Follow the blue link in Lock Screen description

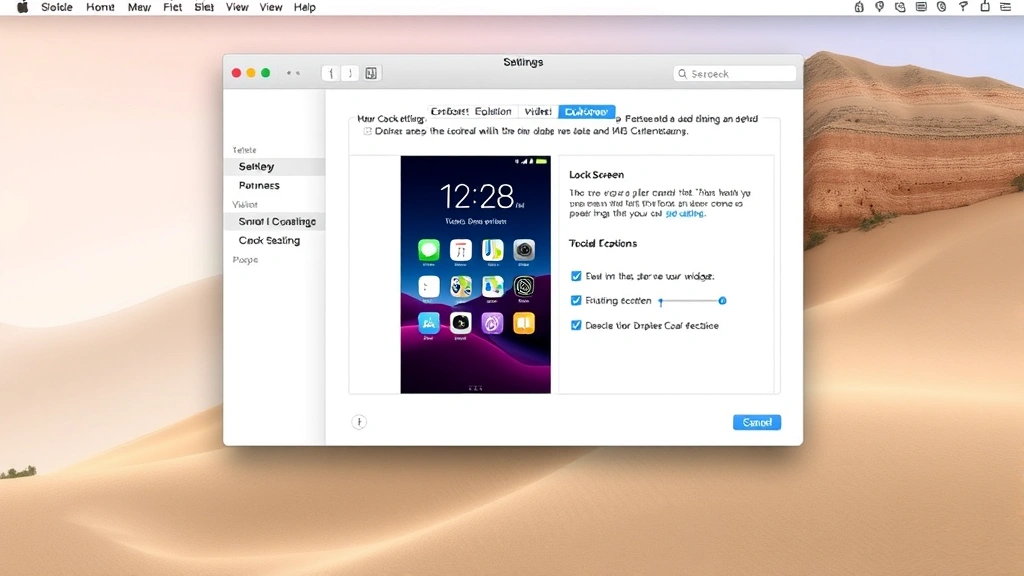coord(685,213)
